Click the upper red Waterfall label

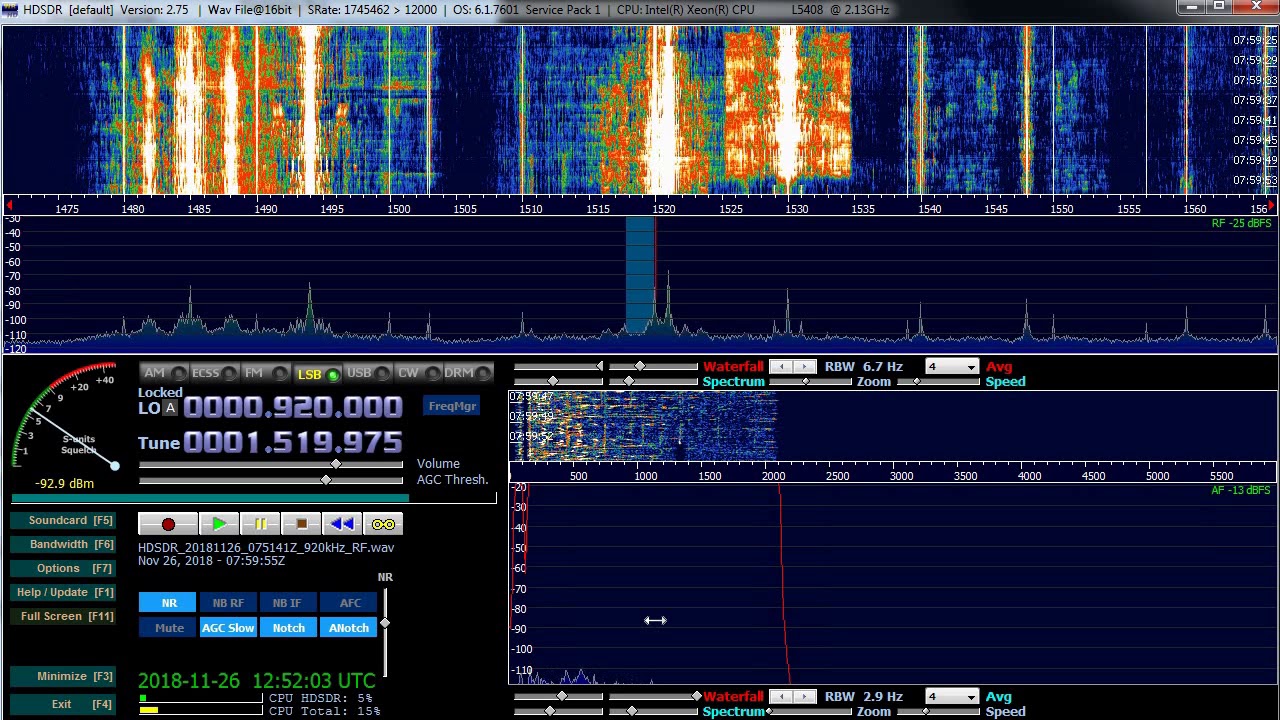pos(733,367)
